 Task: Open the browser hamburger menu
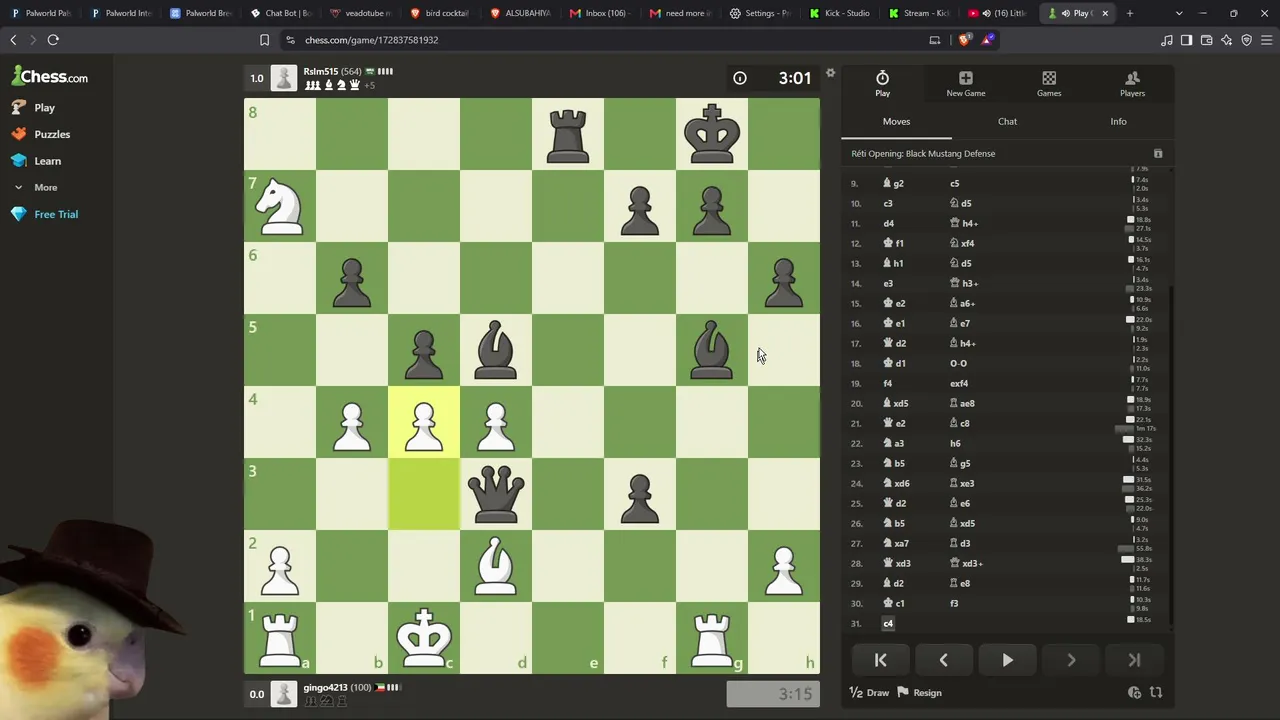pyautogui.click(x=1267, y=40)
